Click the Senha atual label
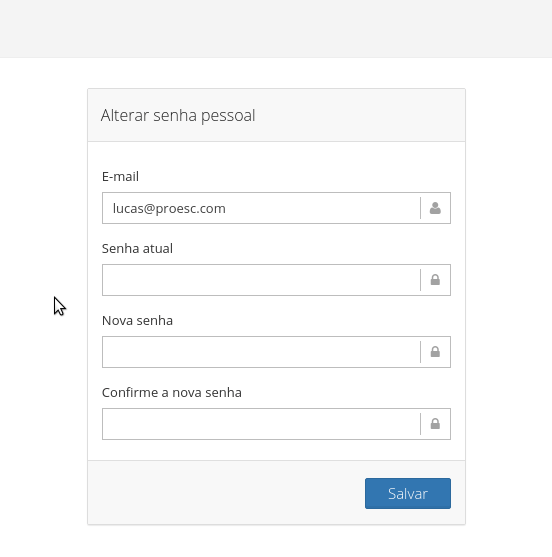The height and width of the screenshot is (557, 552). (x=137, y=249)
